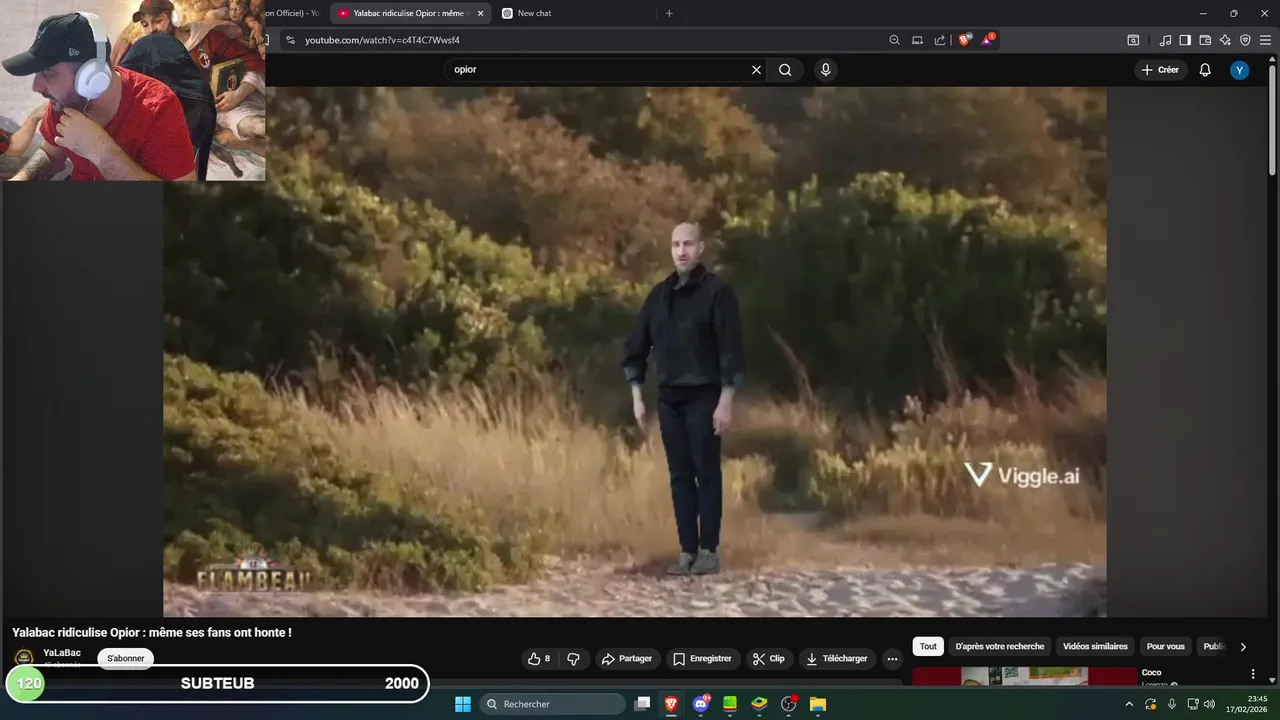This screenshot has height=720, width=1280.
Task: Open the YouTube account avatar menu
Action: (1240, 70)
